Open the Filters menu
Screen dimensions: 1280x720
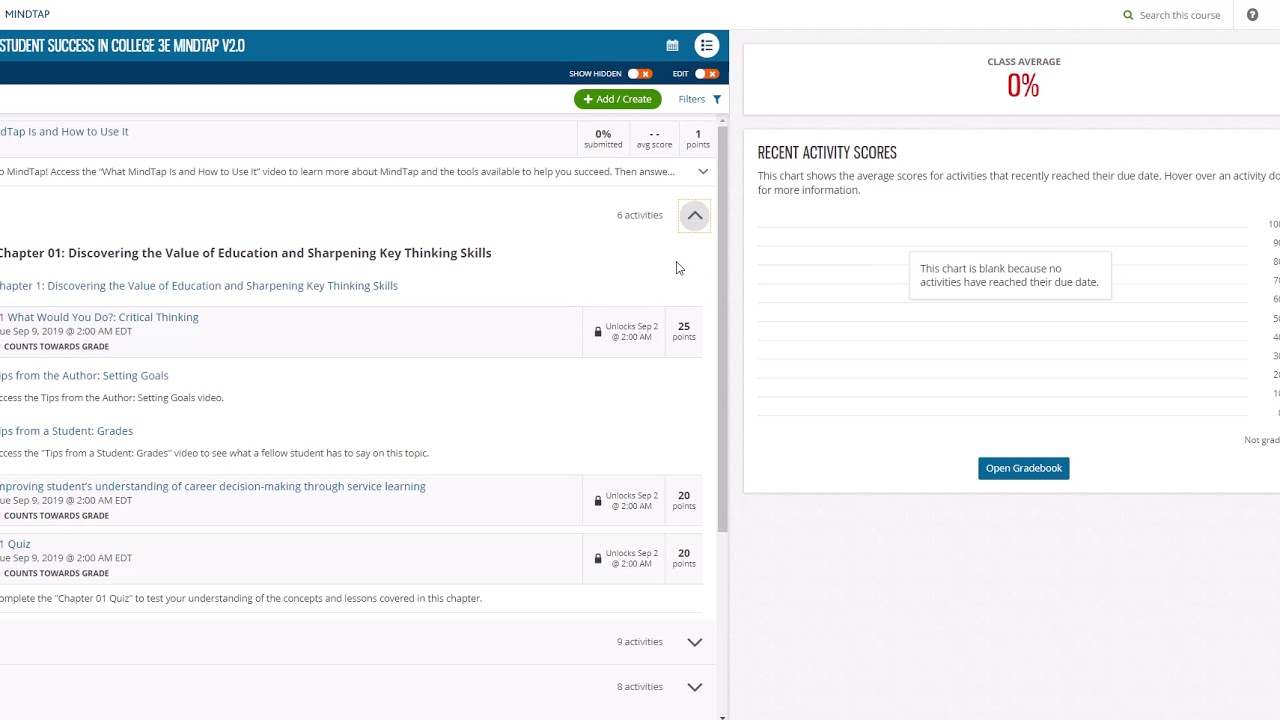(x=699, y=99)
